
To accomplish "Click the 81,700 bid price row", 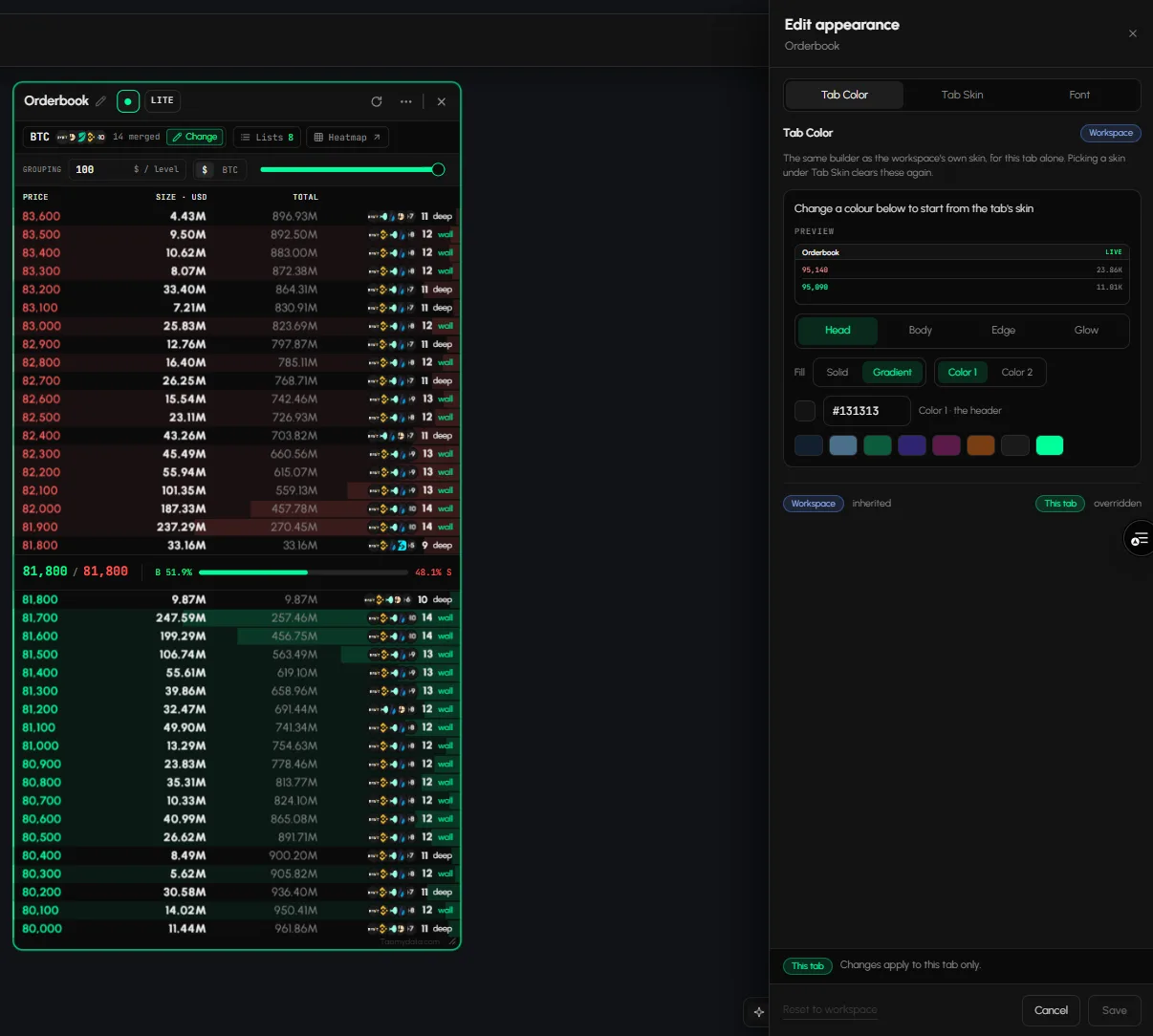I will tap(237, 617).
